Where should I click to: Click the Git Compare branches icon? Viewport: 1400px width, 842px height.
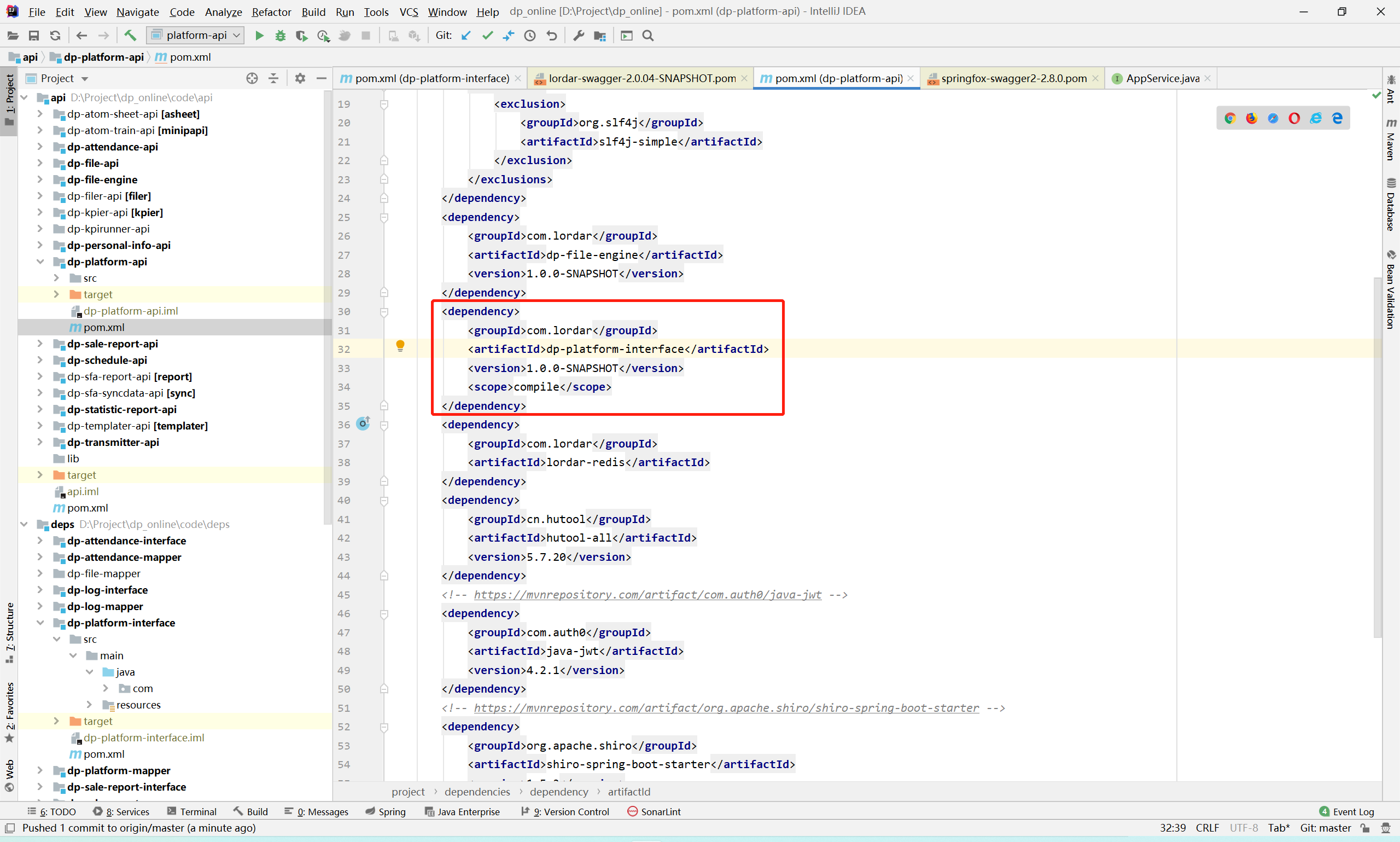(x=508, y=36)
